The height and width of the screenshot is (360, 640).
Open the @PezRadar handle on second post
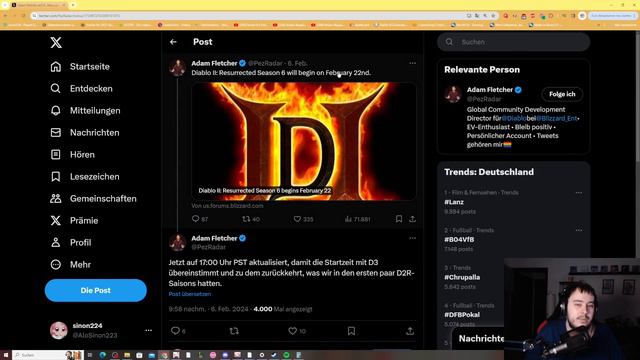tap(209, 247)
